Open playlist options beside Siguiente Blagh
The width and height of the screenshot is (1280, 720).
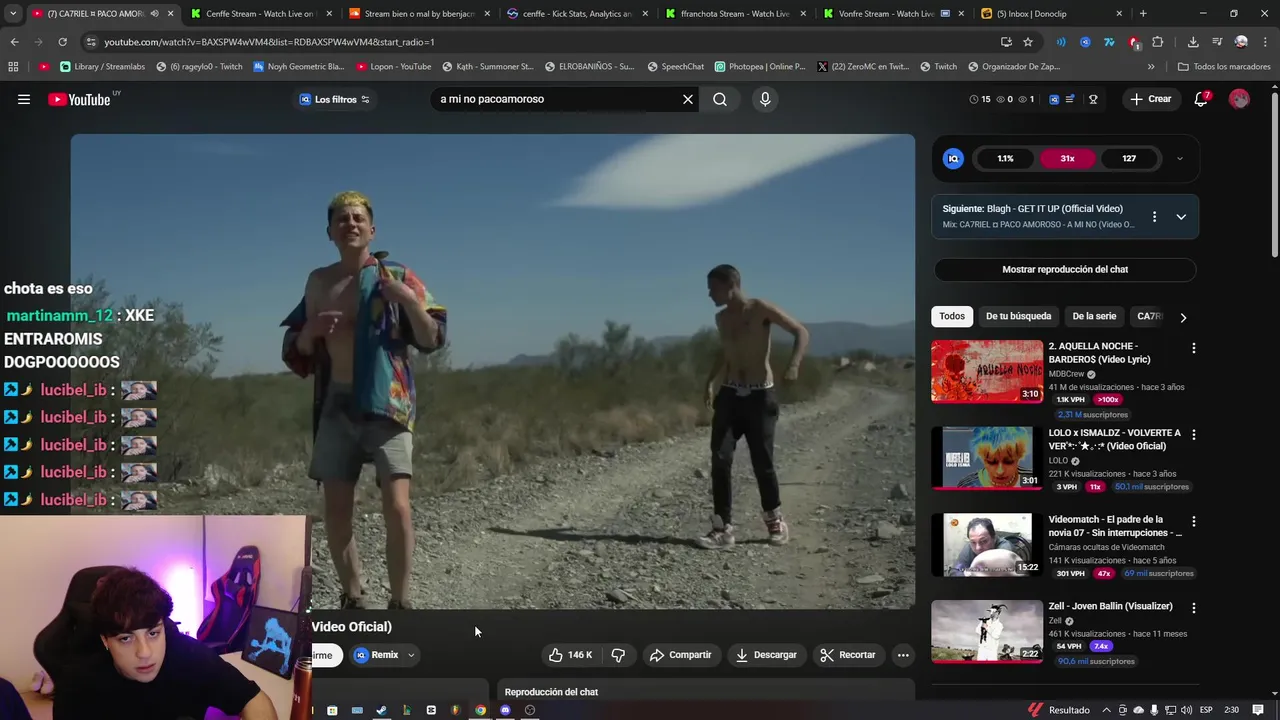[1154, 217]
